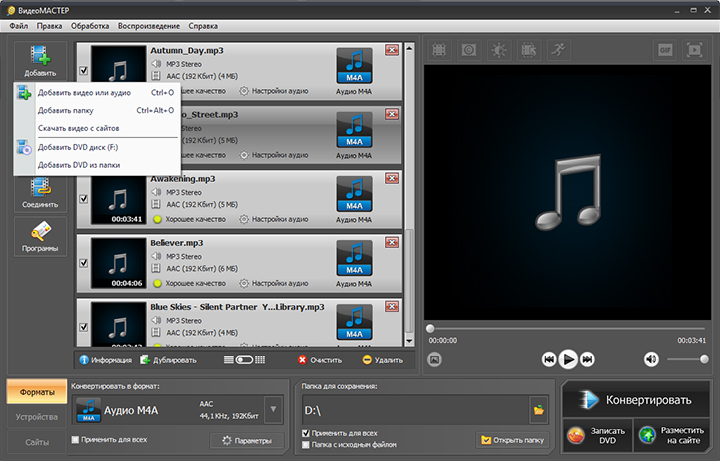Open the playback speed tool (running man)
The image size is (720, 461).
pos(558,50)
